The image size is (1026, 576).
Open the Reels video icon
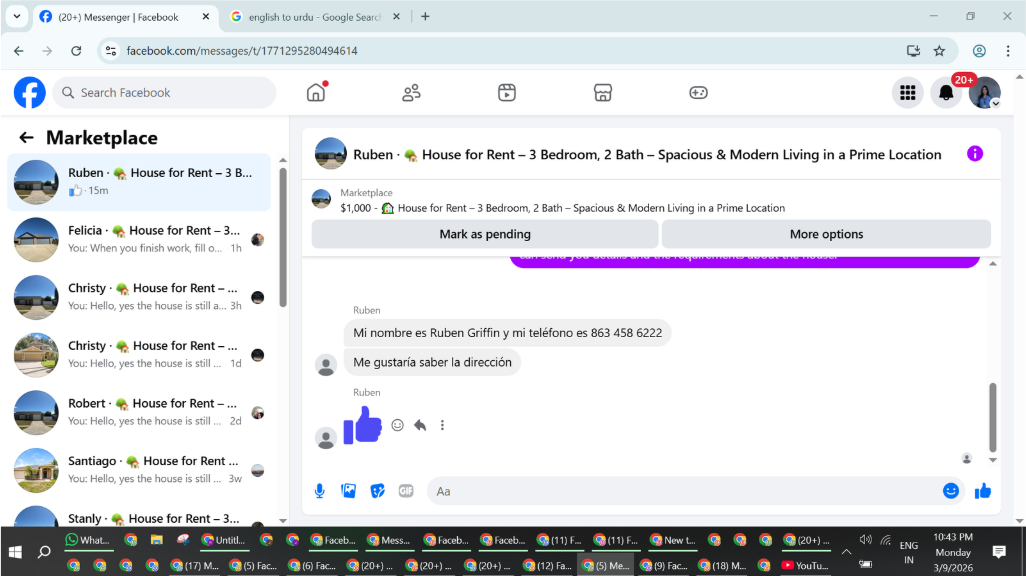coord(507,93)
